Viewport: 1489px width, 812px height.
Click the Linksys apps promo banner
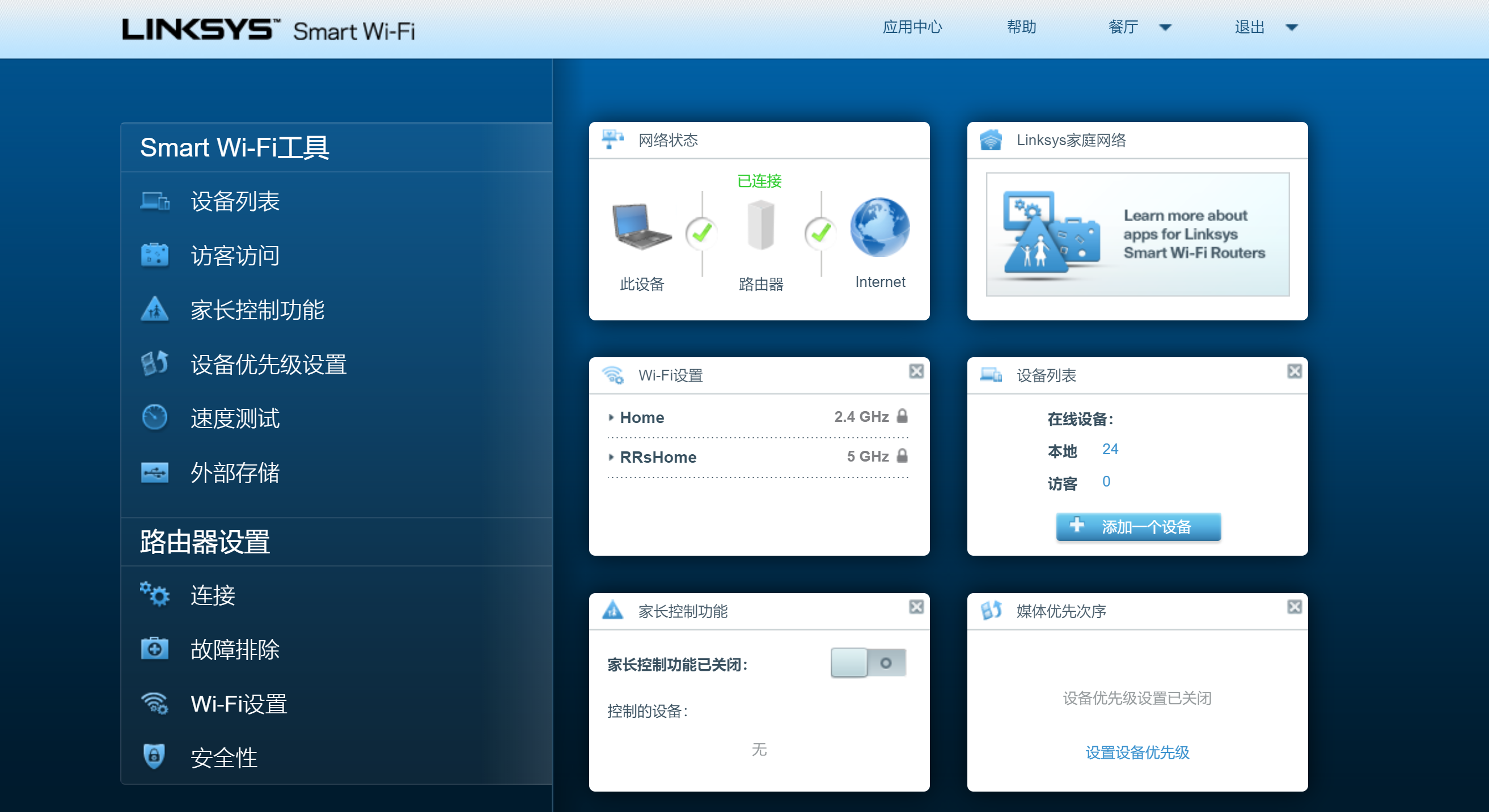pos(1137,234)
